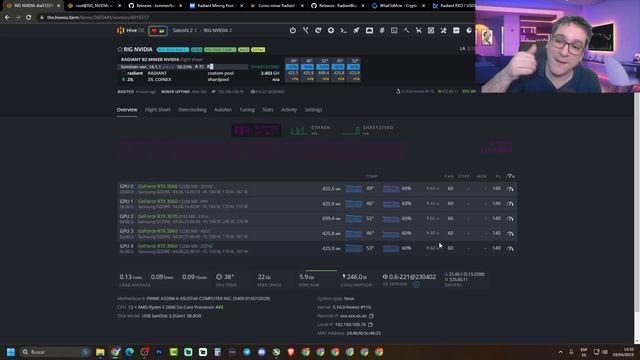Switch to Tuning tab
This screenshot has height=360, width=640.
[247, 110]
